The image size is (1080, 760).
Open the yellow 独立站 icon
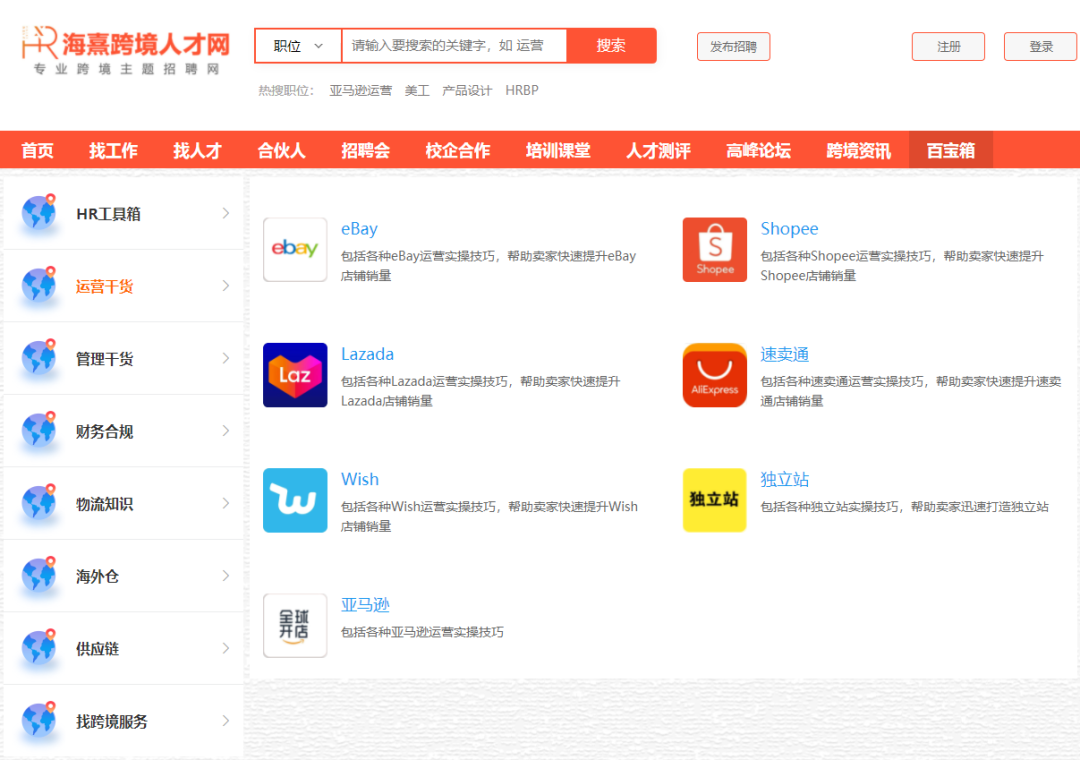tap(714, 500)
